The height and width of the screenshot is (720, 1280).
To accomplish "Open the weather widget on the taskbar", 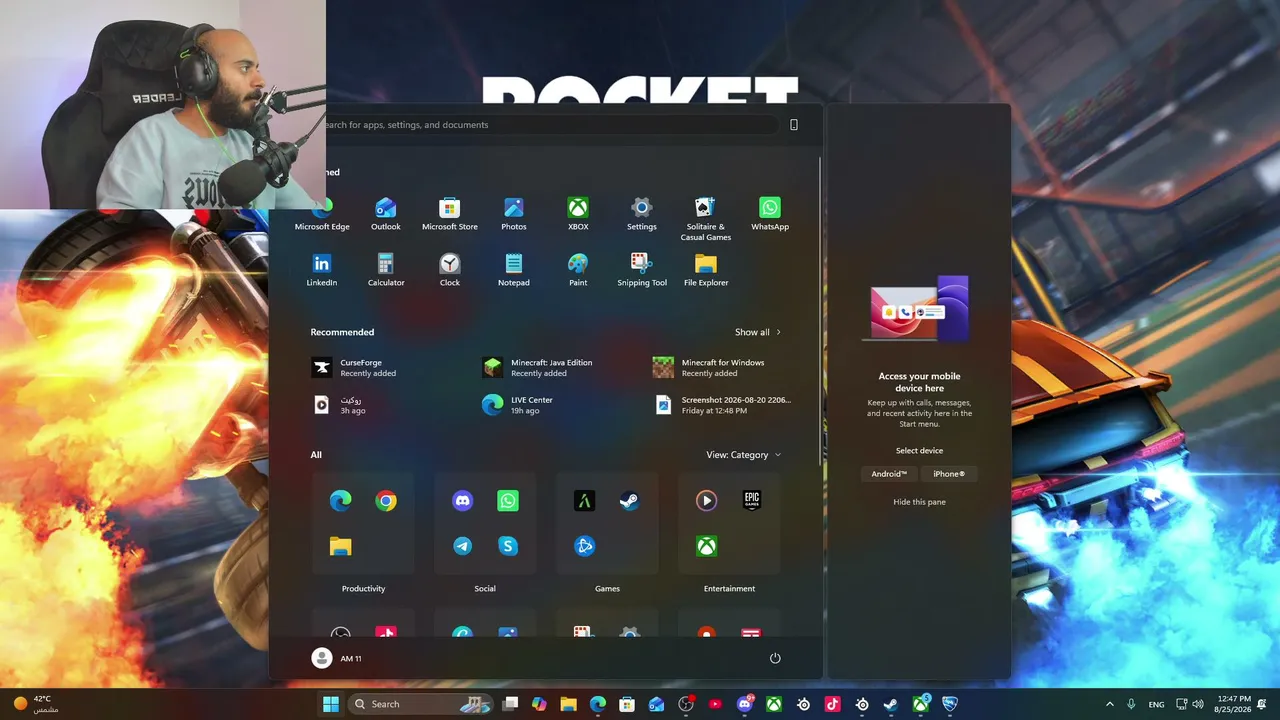I will 36,704.
